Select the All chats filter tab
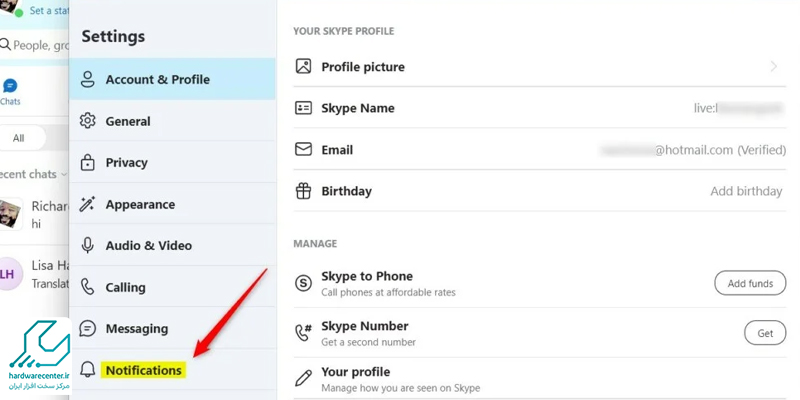 click(x=19, y=138)
